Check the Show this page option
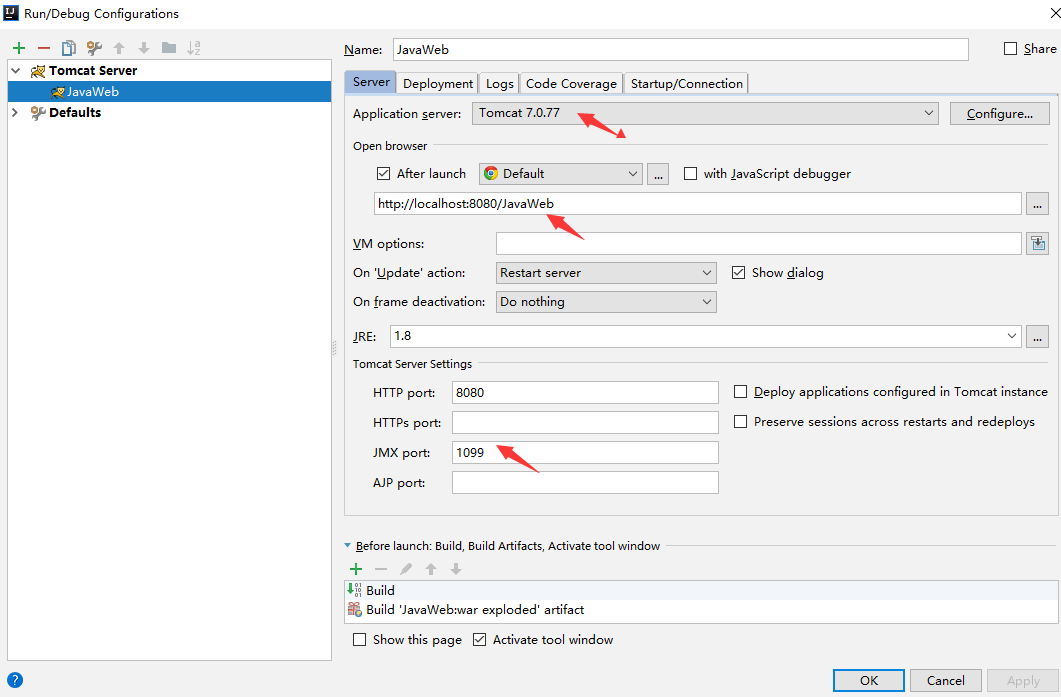The width and height of the screenshot is (1061, 697). click(360, 639)
